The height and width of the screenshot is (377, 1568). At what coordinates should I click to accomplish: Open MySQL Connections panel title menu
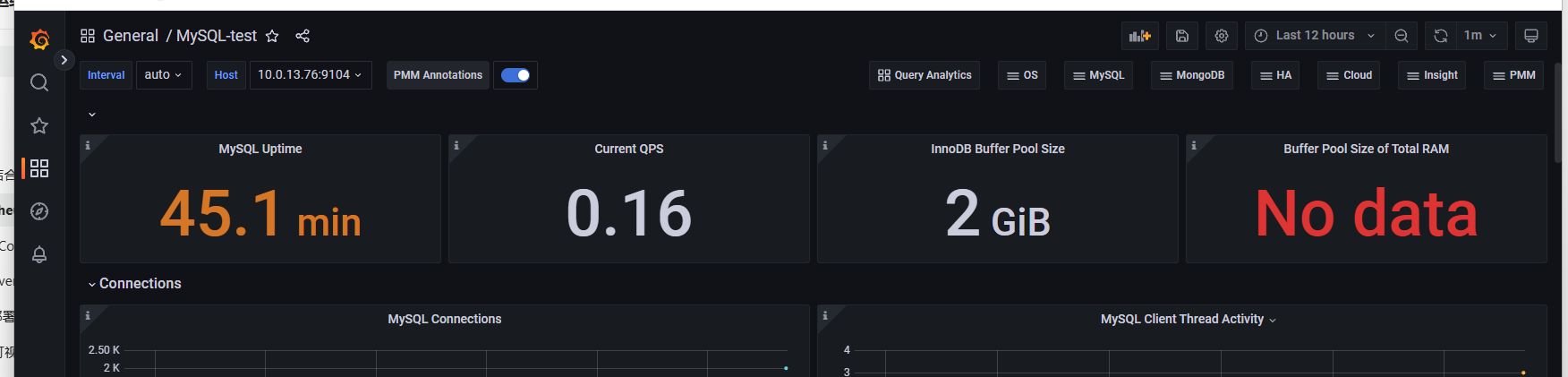[445, 319]
